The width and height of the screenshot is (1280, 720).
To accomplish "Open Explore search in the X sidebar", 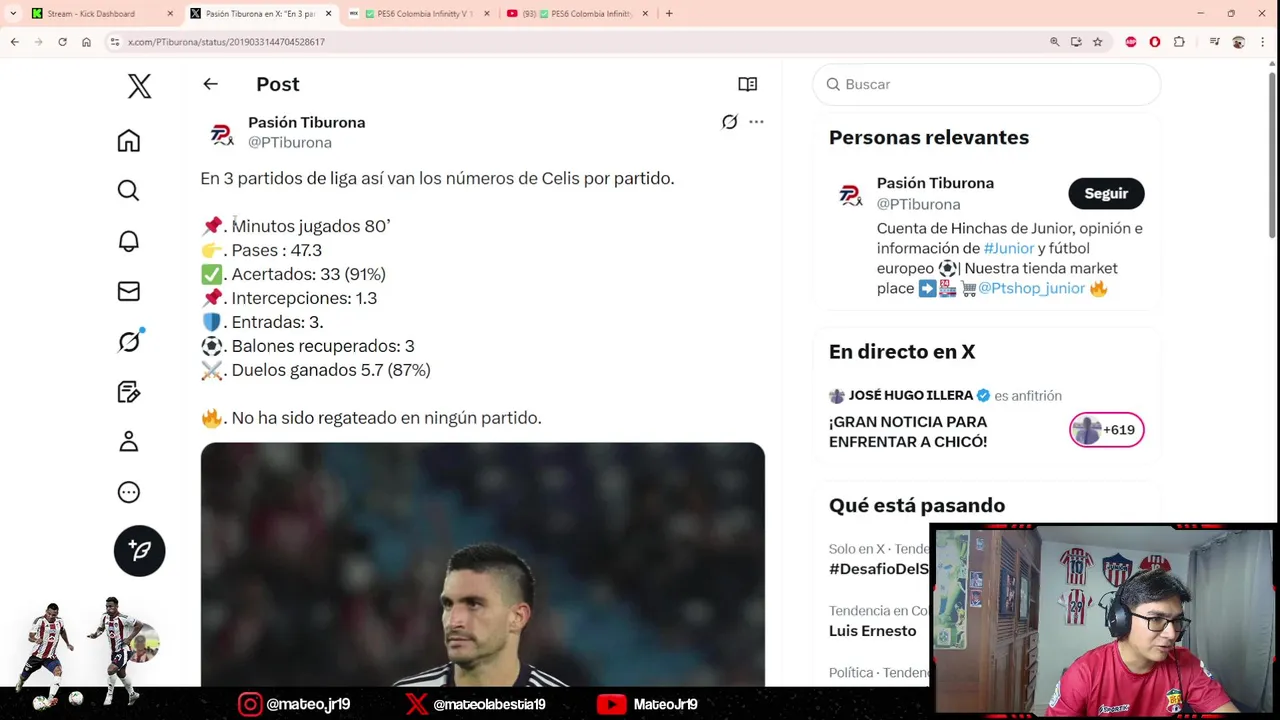I will pos(128,191).
